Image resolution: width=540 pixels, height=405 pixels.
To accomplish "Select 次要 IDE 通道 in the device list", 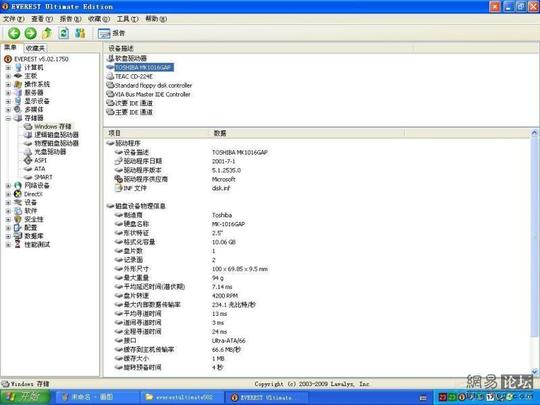I will 134,103.
